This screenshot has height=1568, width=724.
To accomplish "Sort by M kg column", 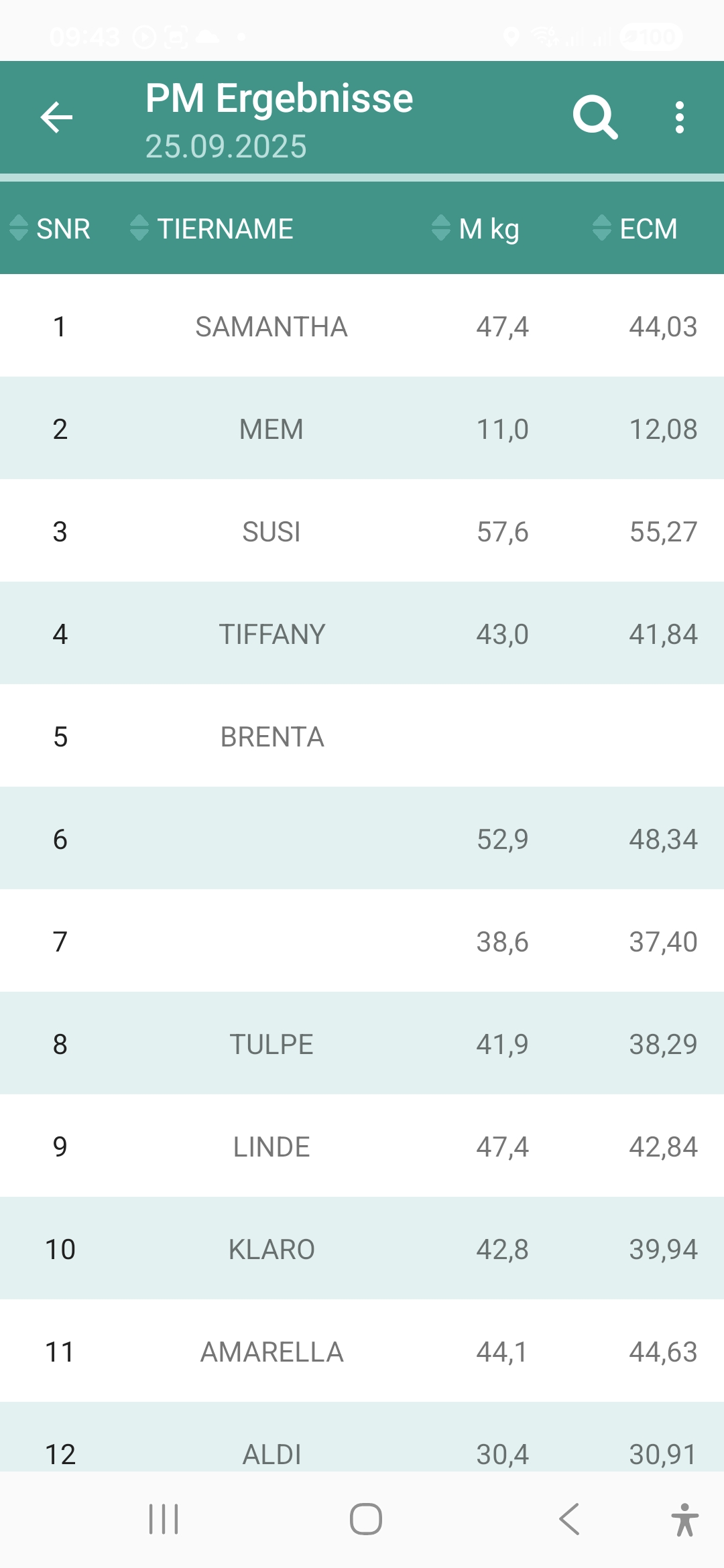I will click(x=476, y=228).
